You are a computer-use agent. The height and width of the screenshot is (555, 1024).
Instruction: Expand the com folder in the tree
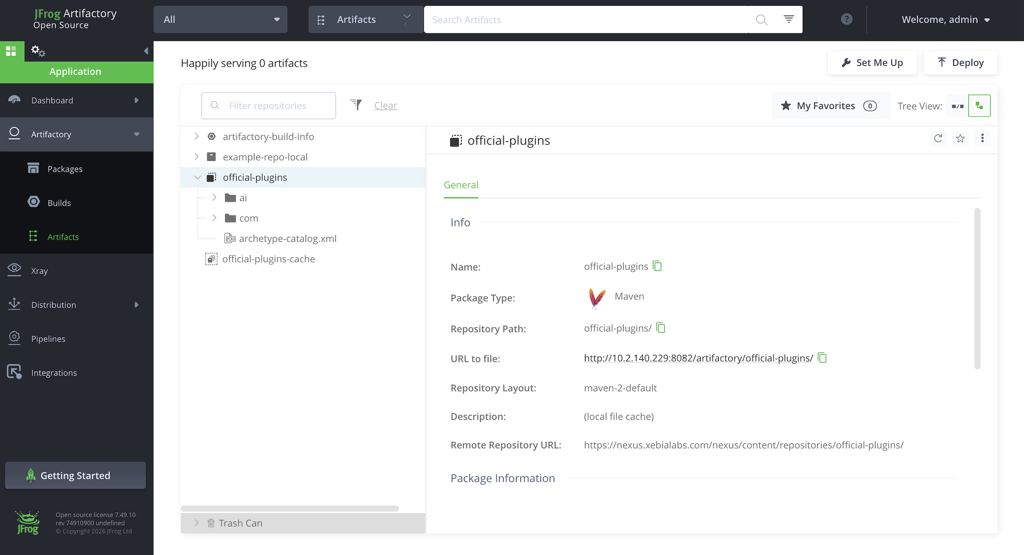pos(214,218)
